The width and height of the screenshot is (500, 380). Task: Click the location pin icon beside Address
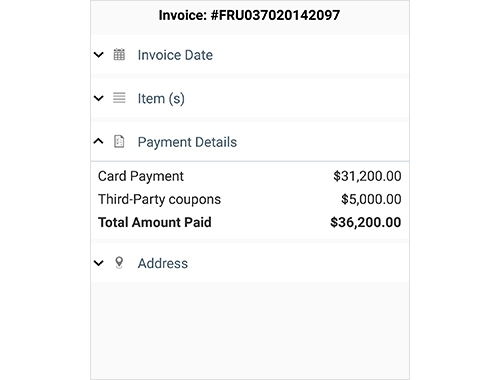[119, 263]
